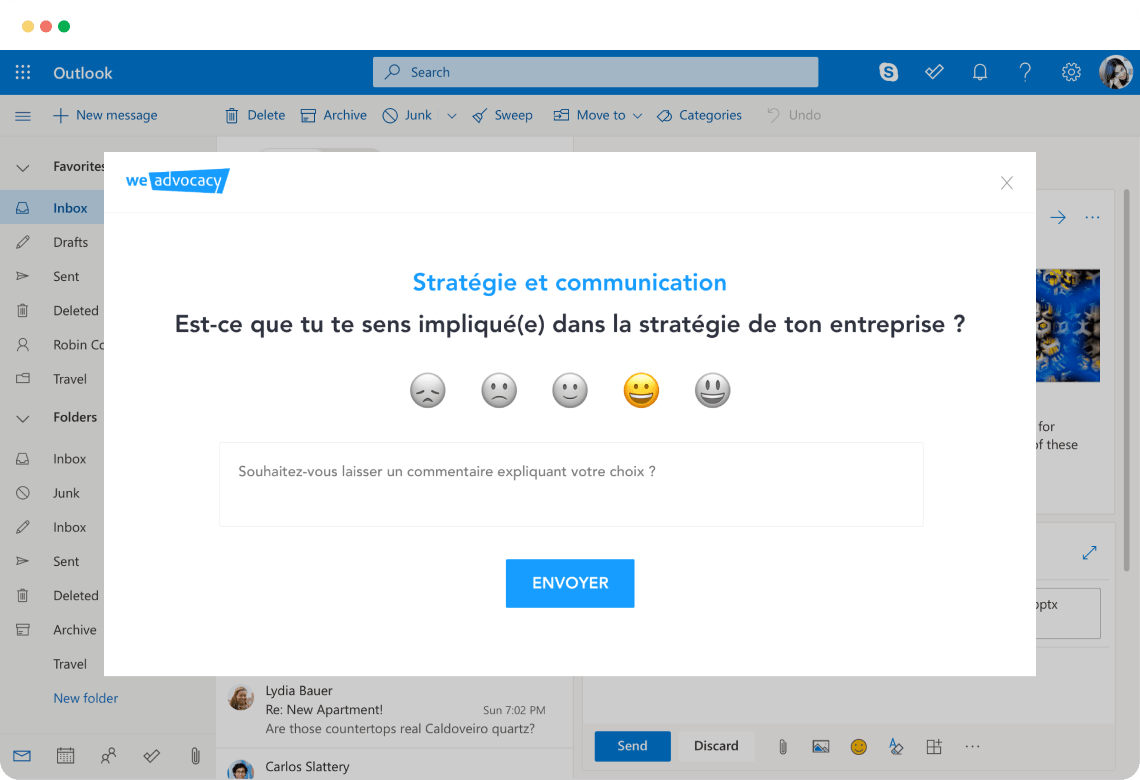Open Categories in the toolbar
The height and width of the screenshot is (780, 1140).
click(699, 115)
